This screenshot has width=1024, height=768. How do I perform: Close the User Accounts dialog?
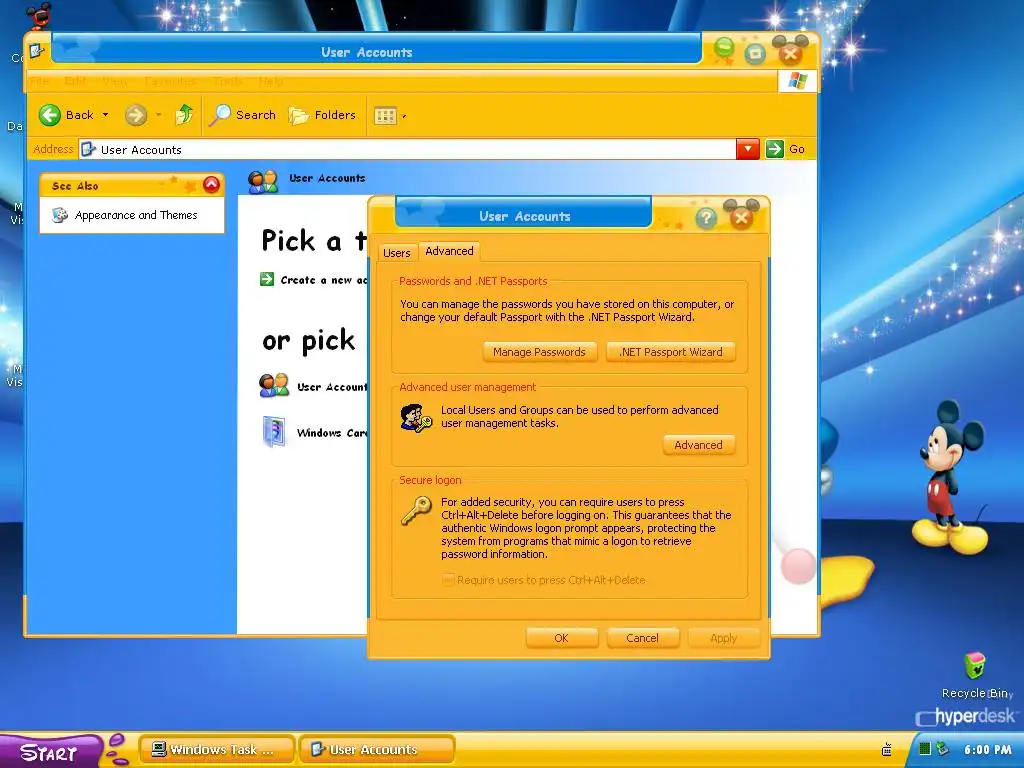click(x=741, y=217)
